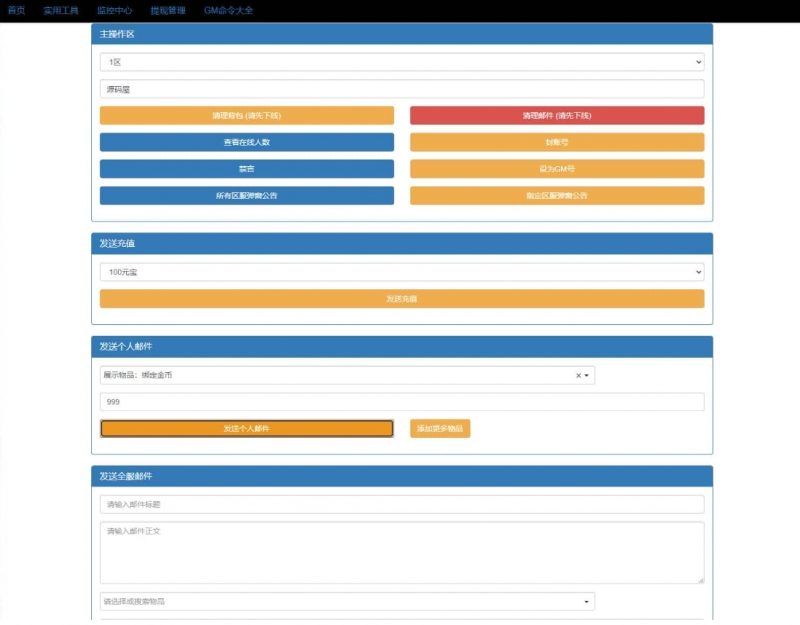800x625 pixels.
Task: Click the orange 封账号 button
Action: click(557, 142)
